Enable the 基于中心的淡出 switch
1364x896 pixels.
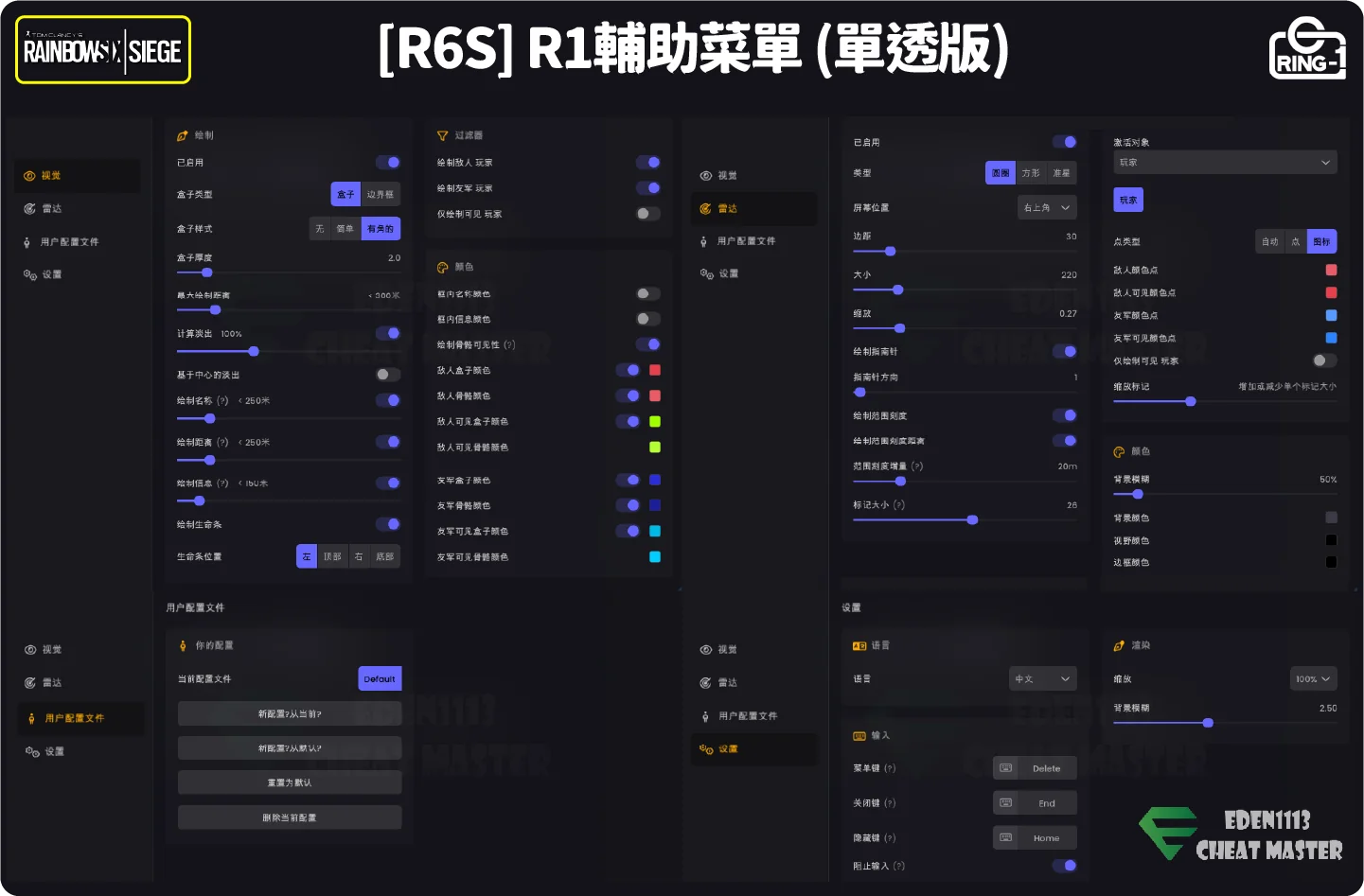(388, 375)
